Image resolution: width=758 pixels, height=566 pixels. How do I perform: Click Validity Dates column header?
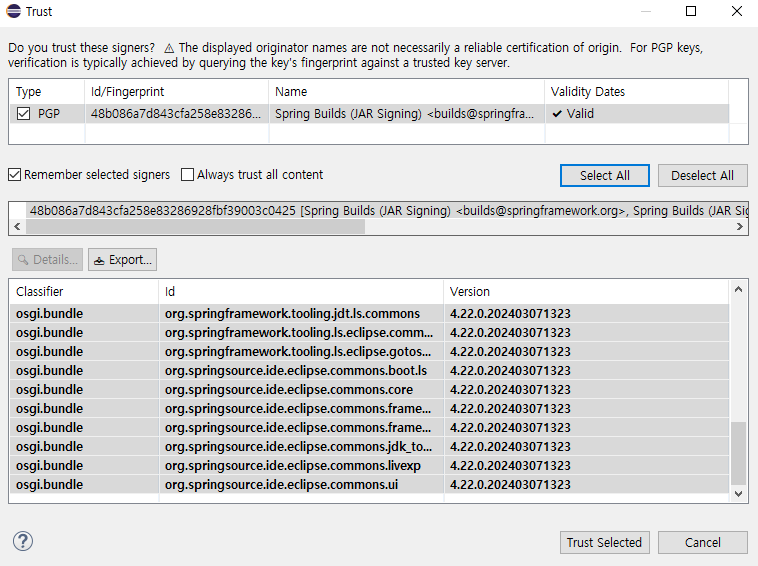(637, 92)
